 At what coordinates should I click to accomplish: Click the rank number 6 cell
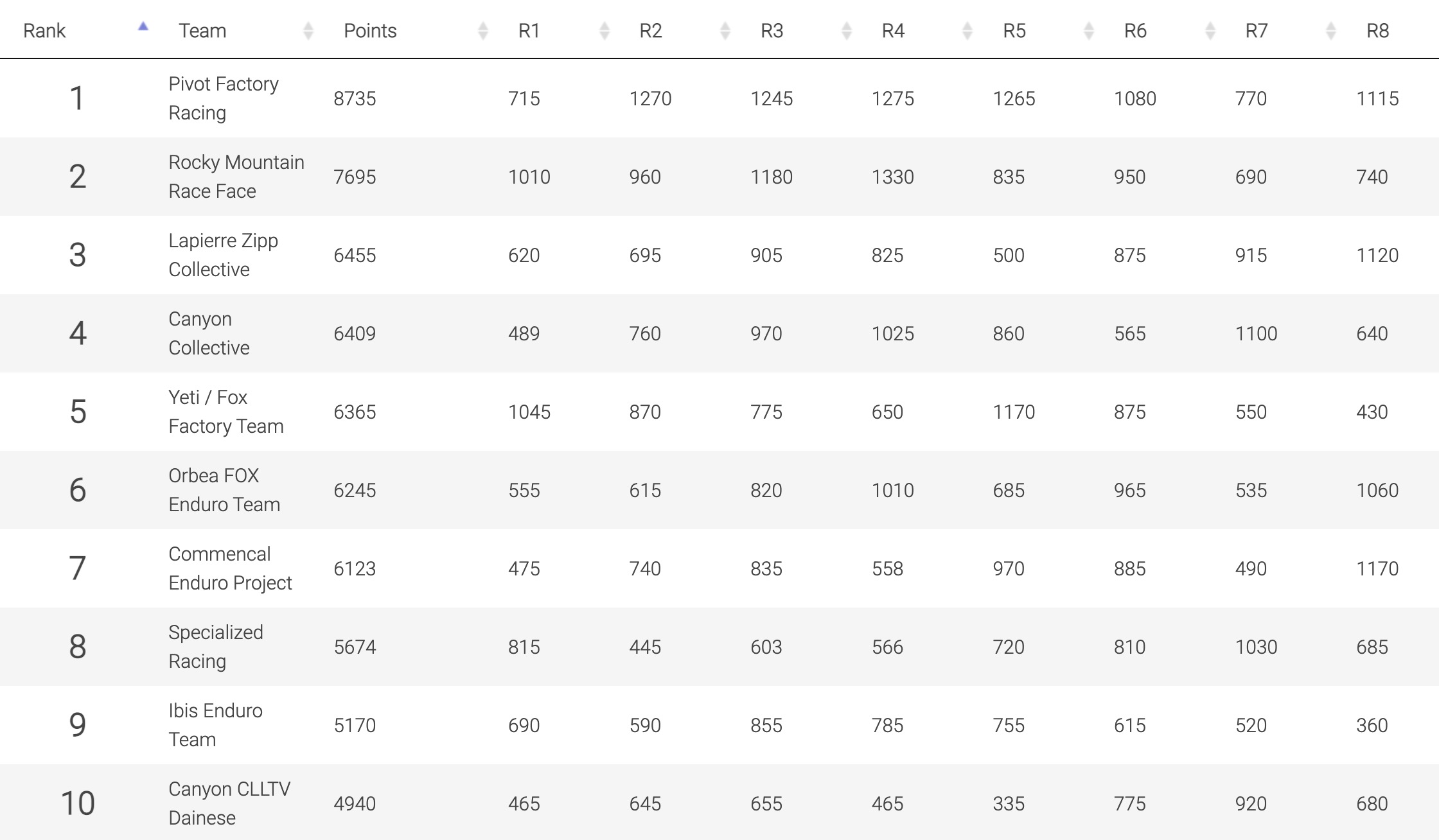point(78,490)
